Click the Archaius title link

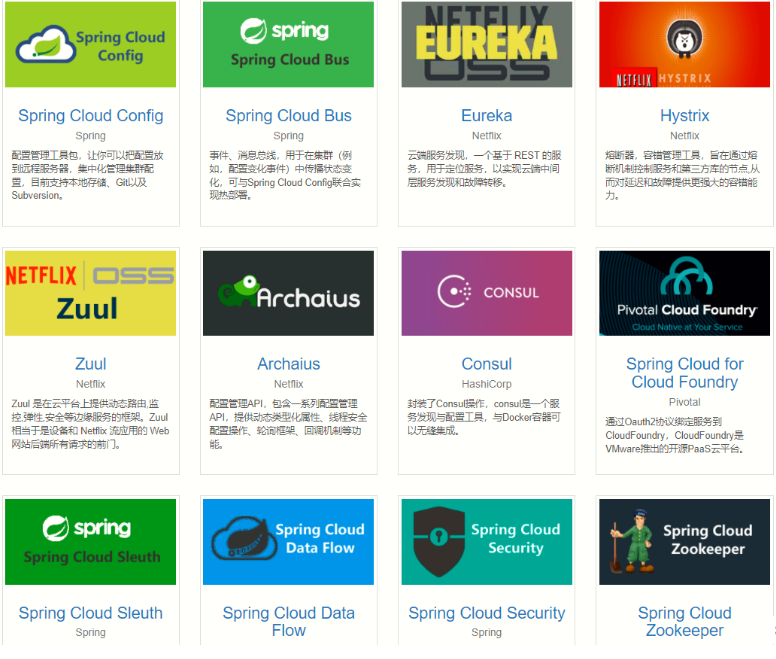coord(288,364)
